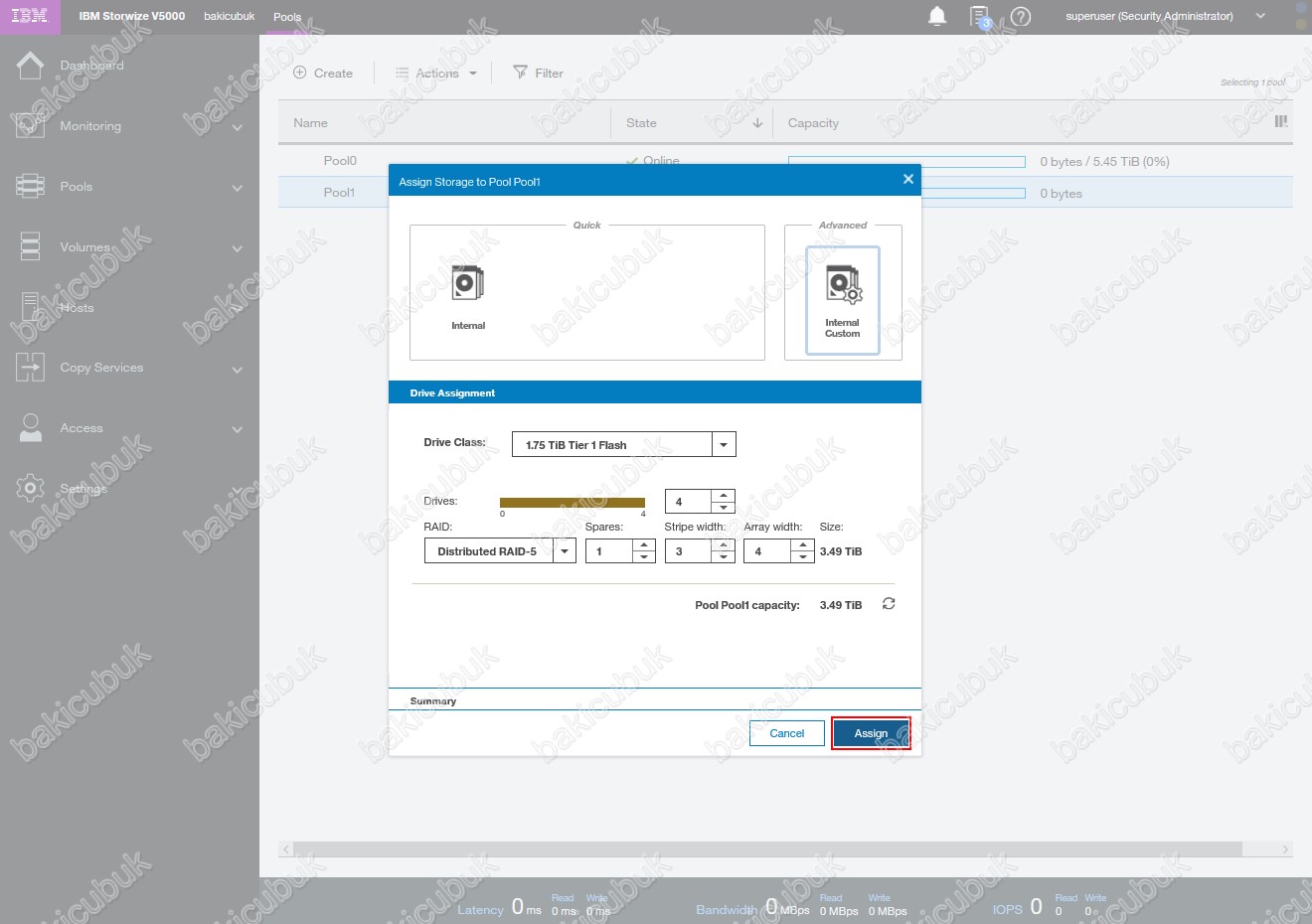Expand the Summary section
1312x924 pixels.
coord(433,701)
